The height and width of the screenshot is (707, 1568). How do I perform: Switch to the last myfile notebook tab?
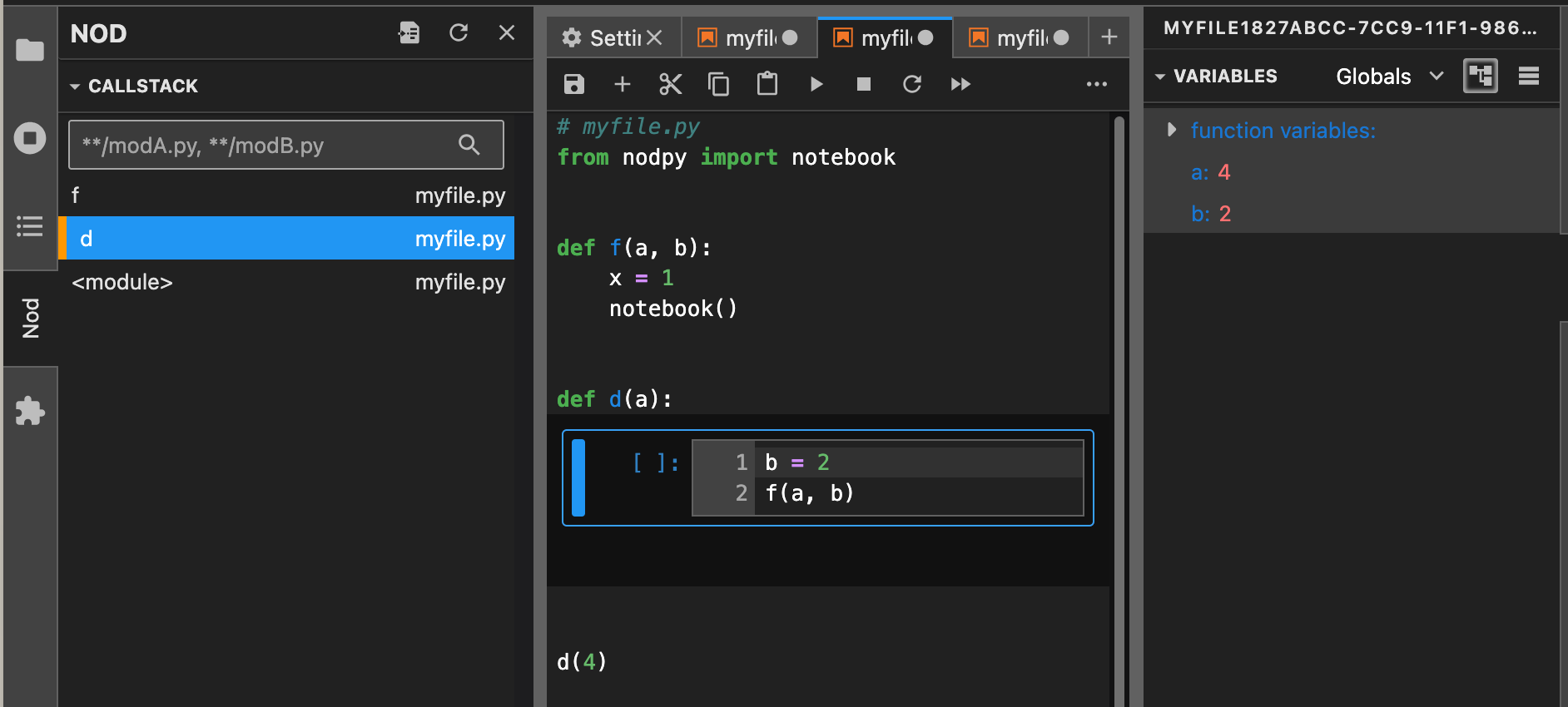coord(1020,38)
